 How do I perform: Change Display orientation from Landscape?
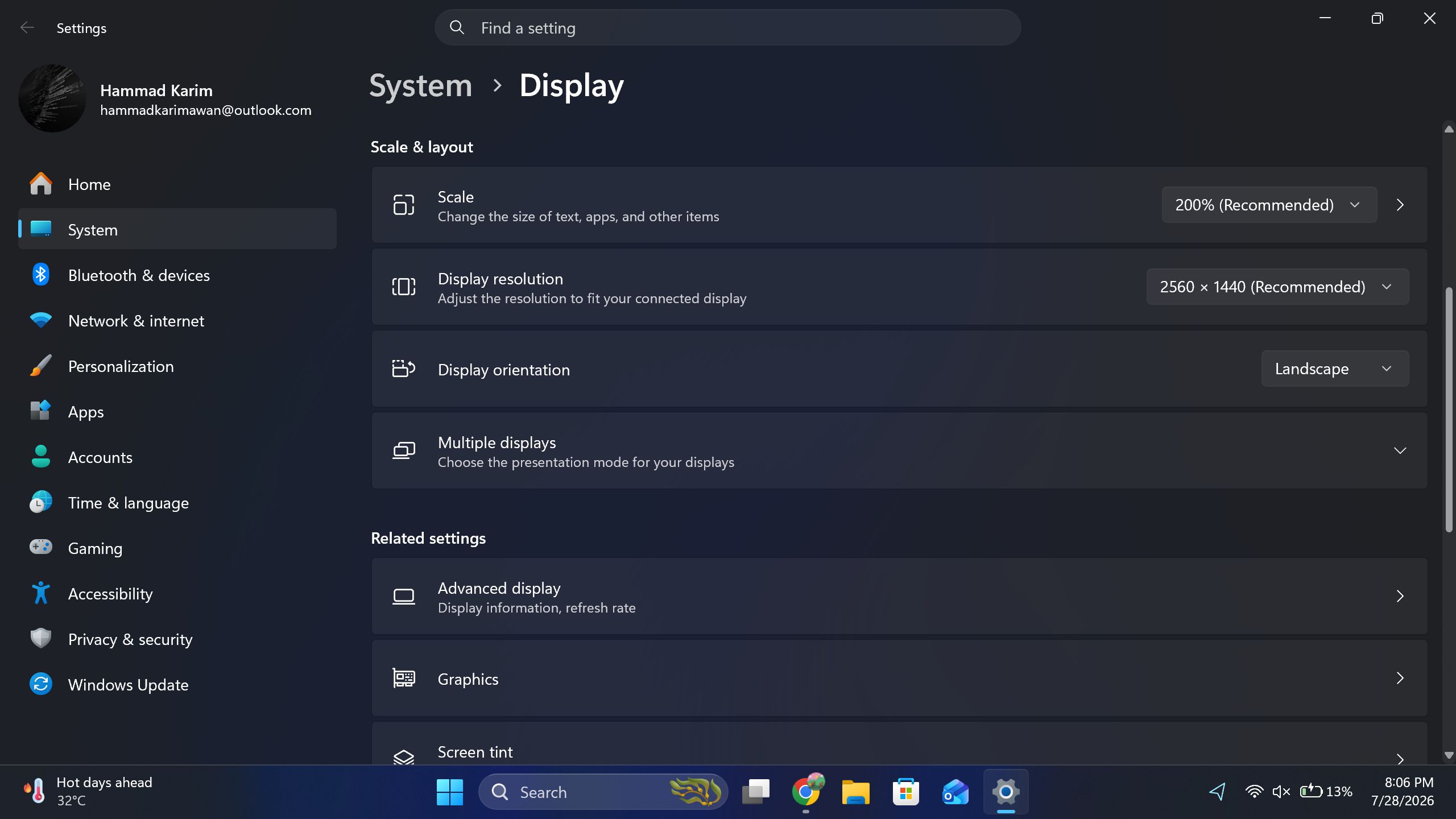point(1335,369)
